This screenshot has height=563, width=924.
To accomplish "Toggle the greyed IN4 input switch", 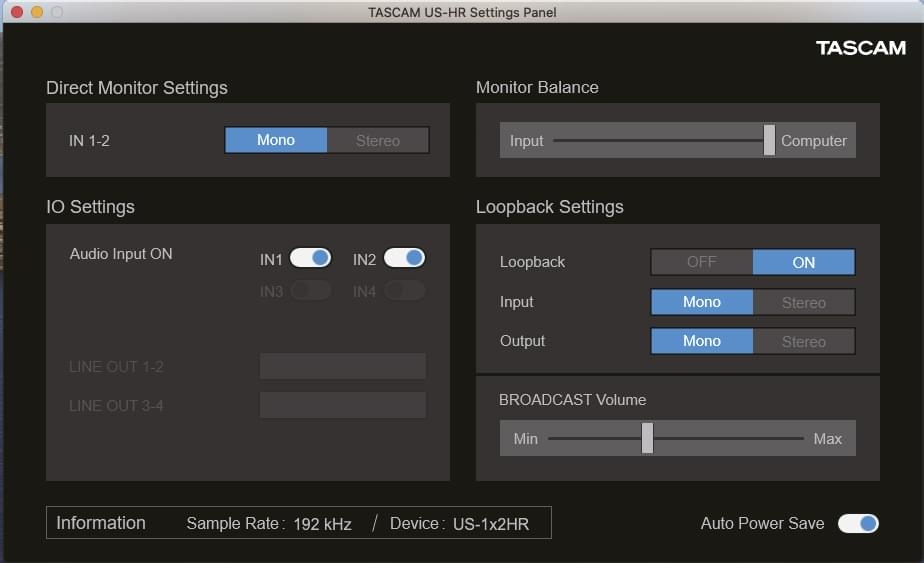I will click(x=404, y=291).
